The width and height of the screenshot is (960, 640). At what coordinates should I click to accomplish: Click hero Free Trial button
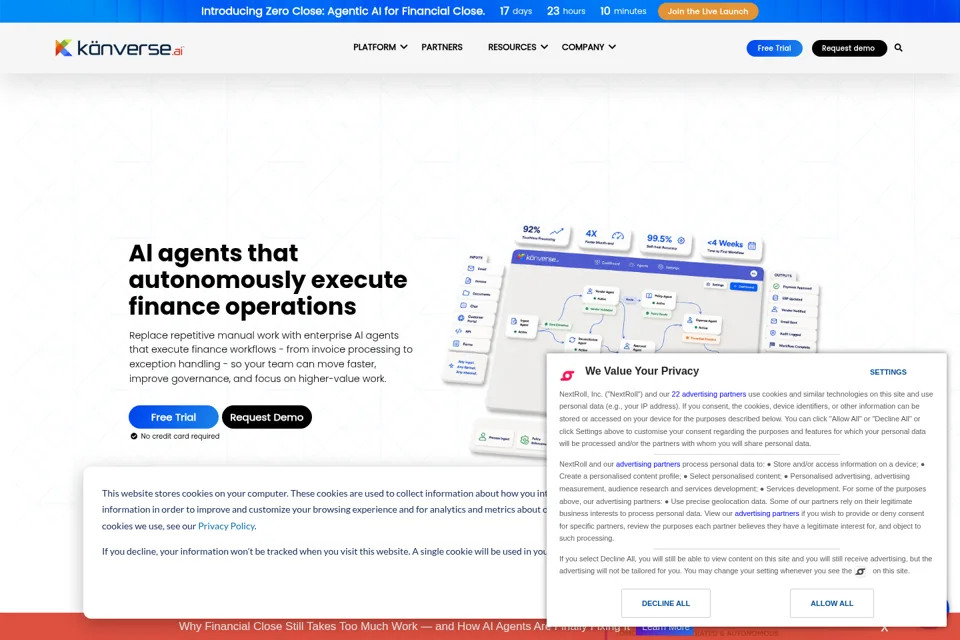(x=173, y=417)
